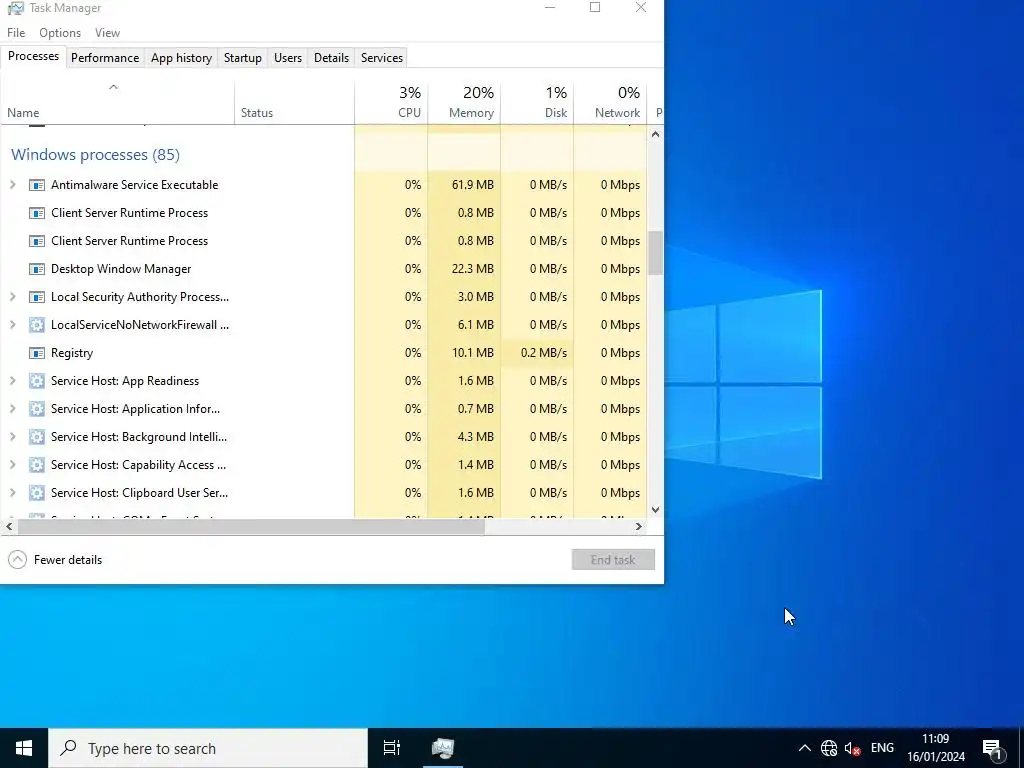1024x768 pixels.
Task: Open the clock showing 11:09
Action: coord(936,748)
